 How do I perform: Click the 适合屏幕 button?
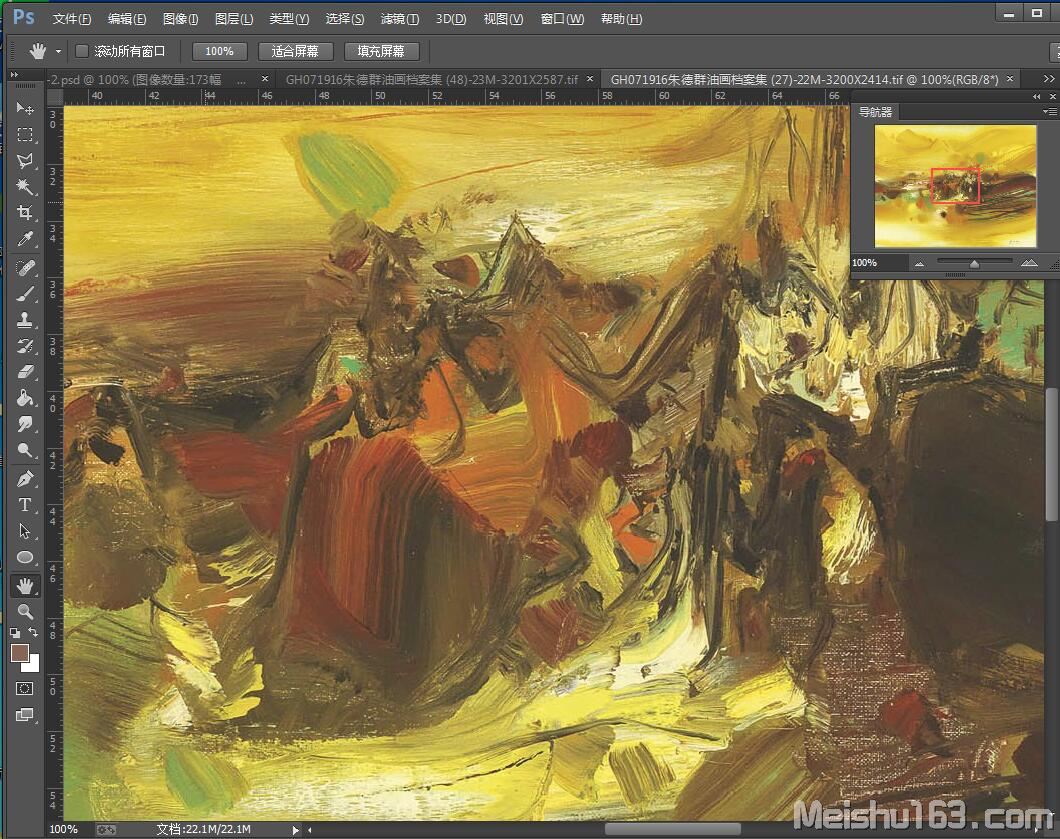[295, 51]
